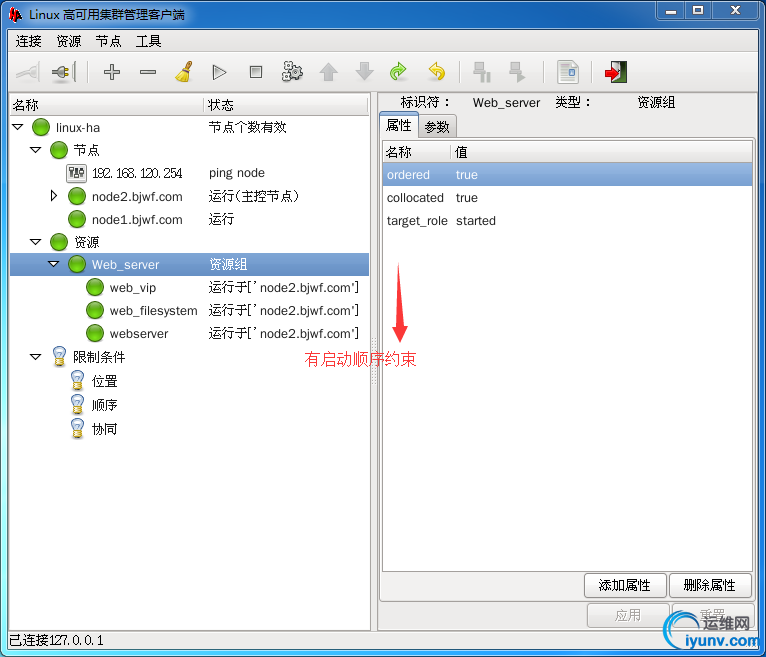Select the node1.bjwf.com tree row
Viewport: 766px width, 657px height.
pyautogui.click(x=189, y=219)
